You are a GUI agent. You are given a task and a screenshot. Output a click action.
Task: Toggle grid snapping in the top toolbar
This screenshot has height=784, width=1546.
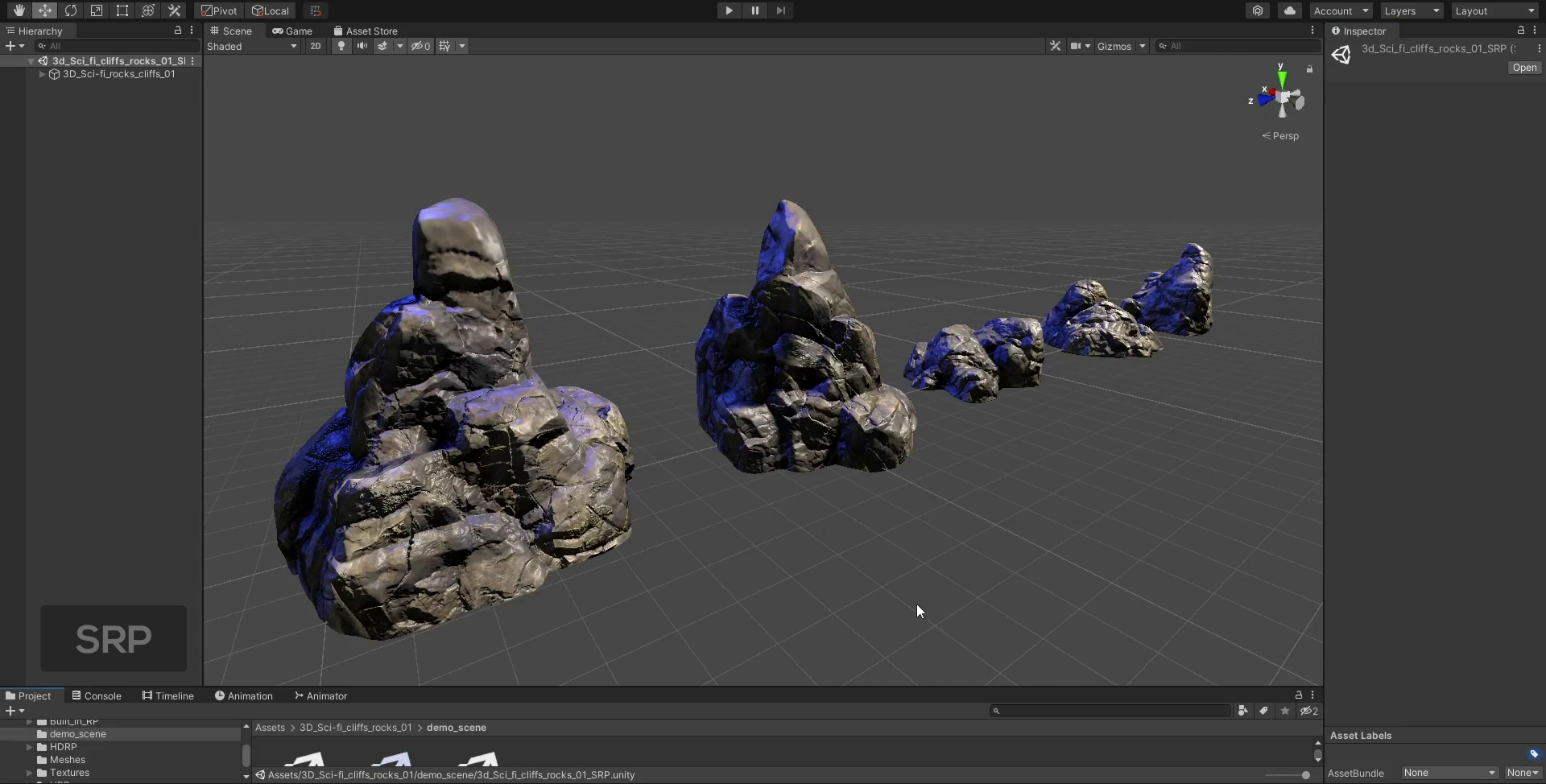tap(316, 10)
